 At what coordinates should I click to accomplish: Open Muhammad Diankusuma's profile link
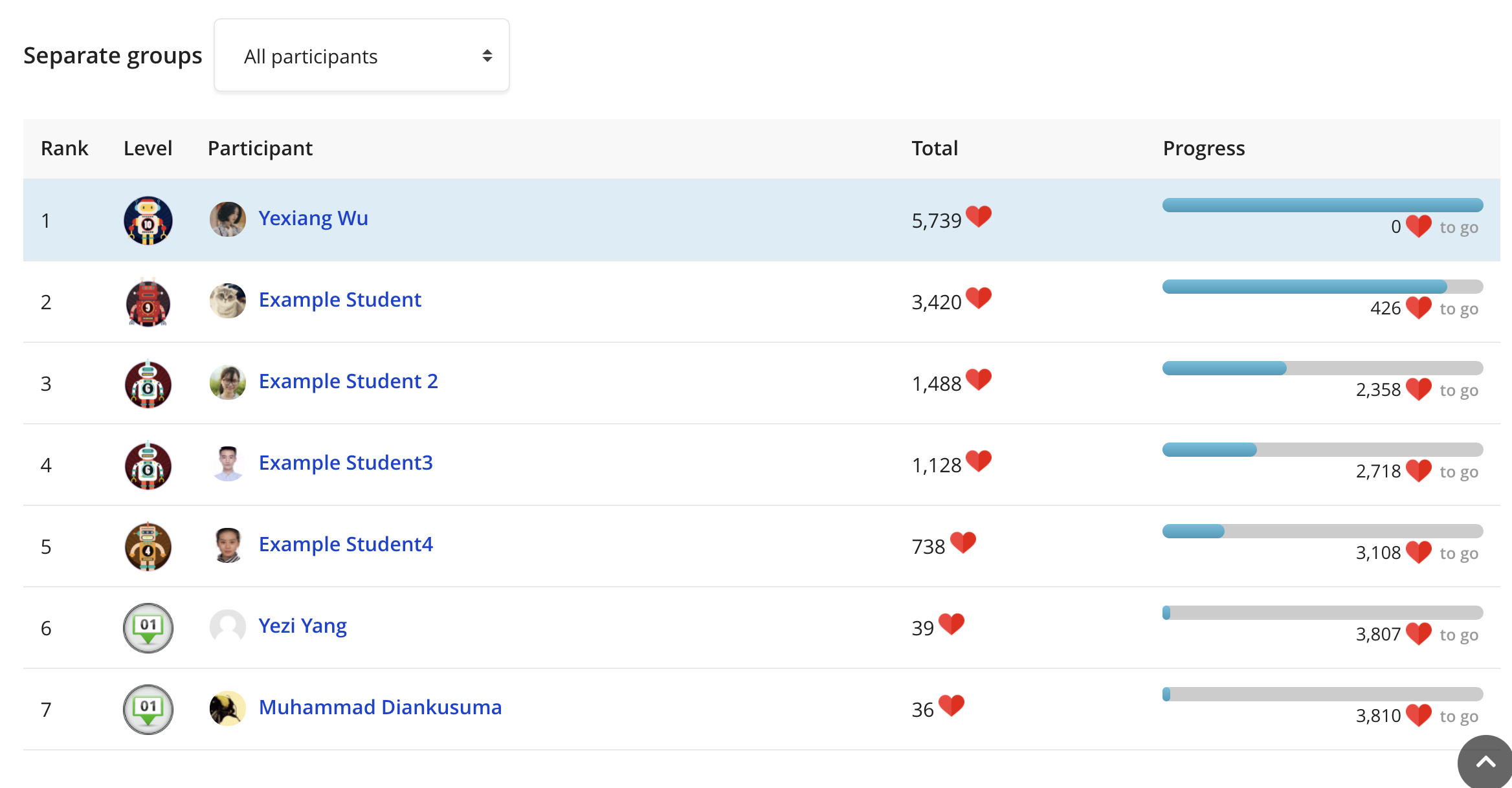tap(380, 707)
